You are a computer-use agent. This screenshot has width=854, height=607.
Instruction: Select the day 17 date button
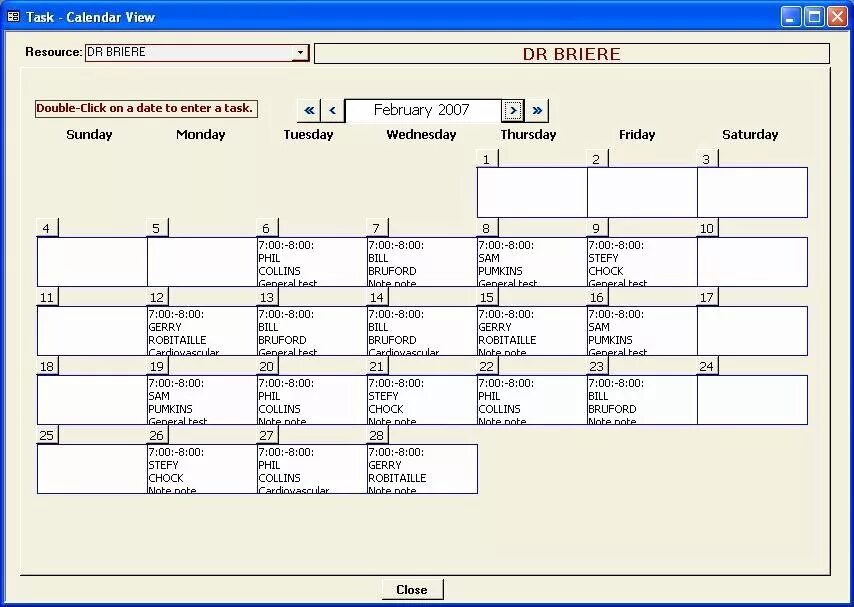pyautogui.click(x=707, y=298)
